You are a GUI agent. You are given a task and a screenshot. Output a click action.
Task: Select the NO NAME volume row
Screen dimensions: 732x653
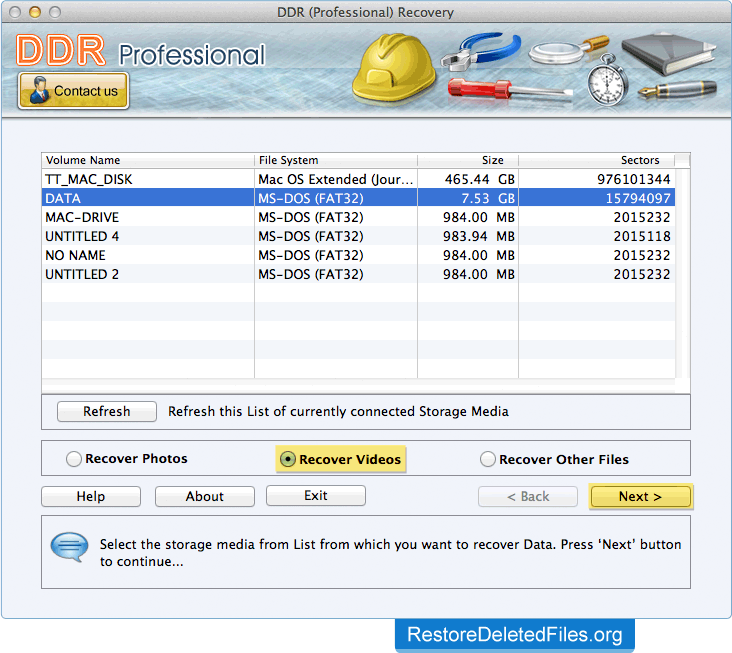point(358,255)
